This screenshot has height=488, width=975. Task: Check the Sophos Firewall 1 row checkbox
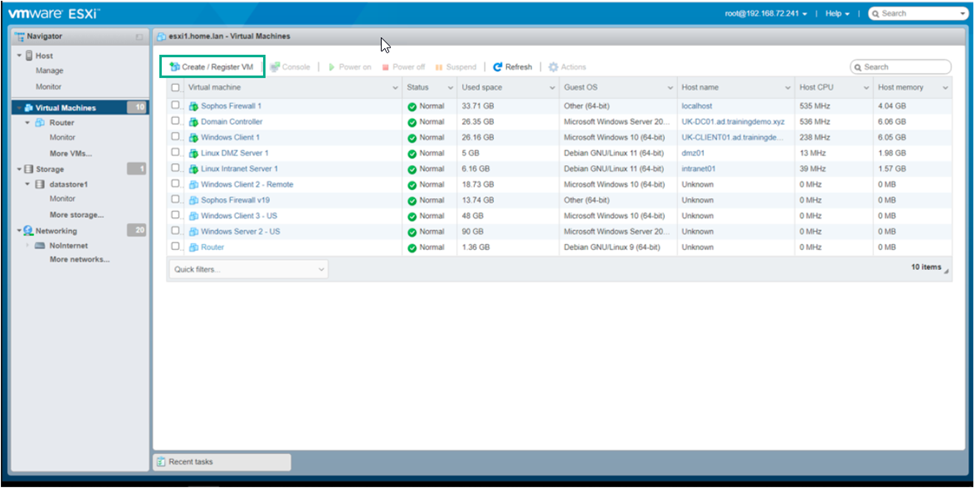[175, 105]
